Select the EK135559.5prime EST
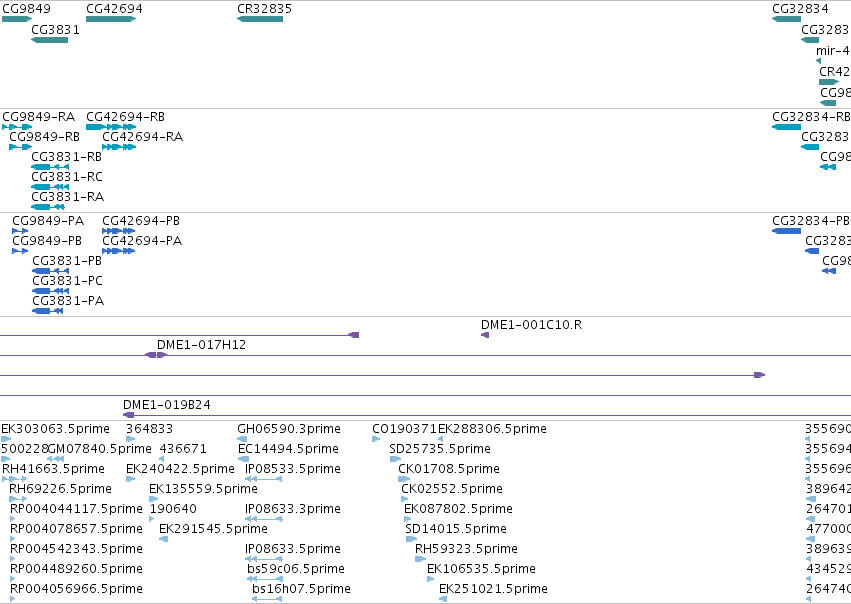Viewport: 851px width, 604px height. pos(154,500)
